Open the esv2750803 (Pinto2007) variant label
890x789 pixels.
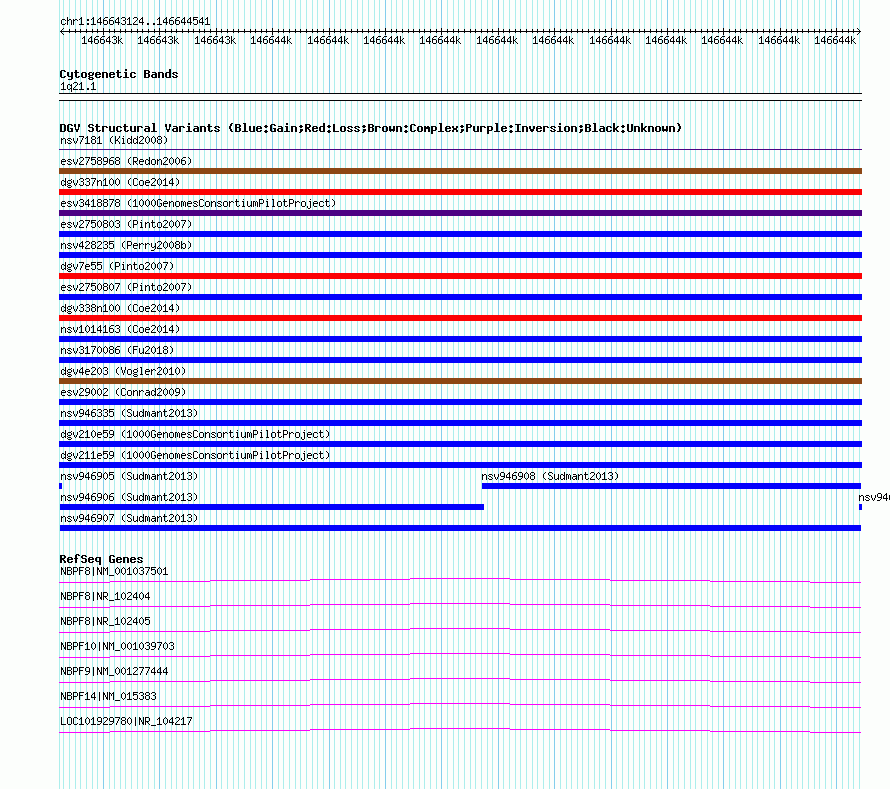click(126, 224)
